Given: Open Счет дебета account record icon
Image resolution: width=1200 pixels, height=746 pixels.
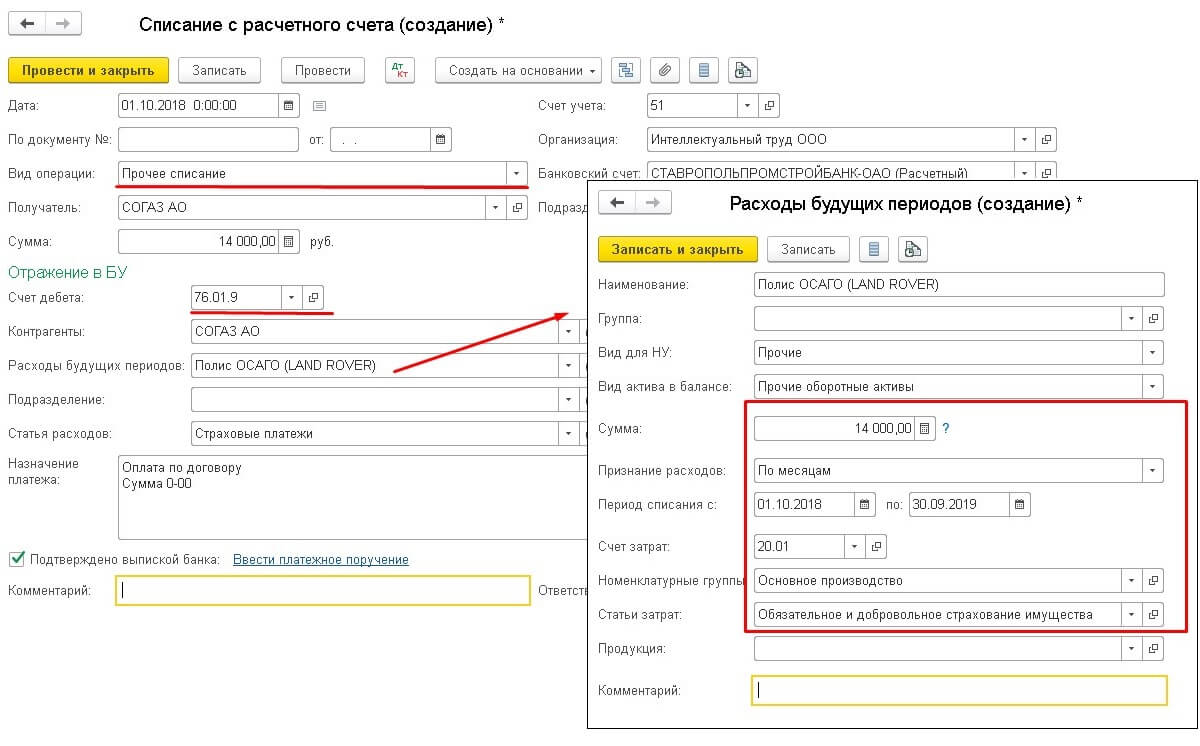Looking at the screenshot, I should [312, 297].
